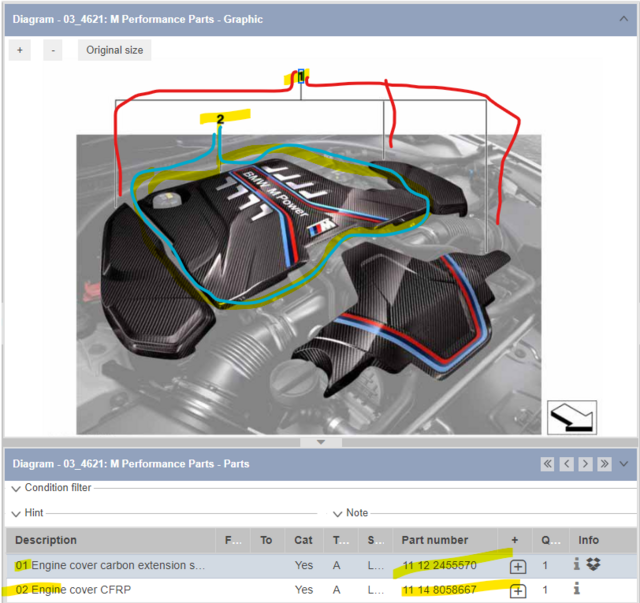Open info icon for carbon extension row
The width and height of the screenshot is (640, 603).
[x=577, y=565]
